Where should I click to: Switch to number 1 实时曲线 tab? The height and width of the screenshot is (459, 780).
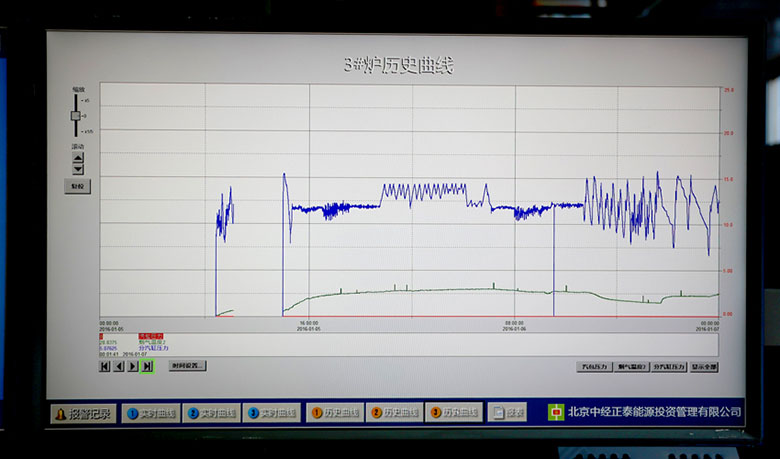point(150,413)
